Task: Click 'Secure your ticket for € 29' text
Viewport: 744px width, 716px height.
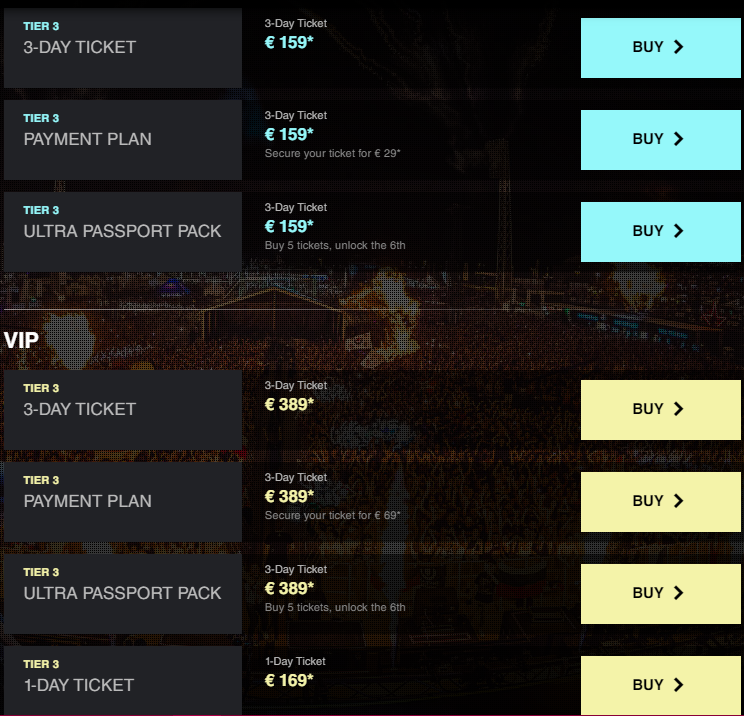Action: pos(332,154)
